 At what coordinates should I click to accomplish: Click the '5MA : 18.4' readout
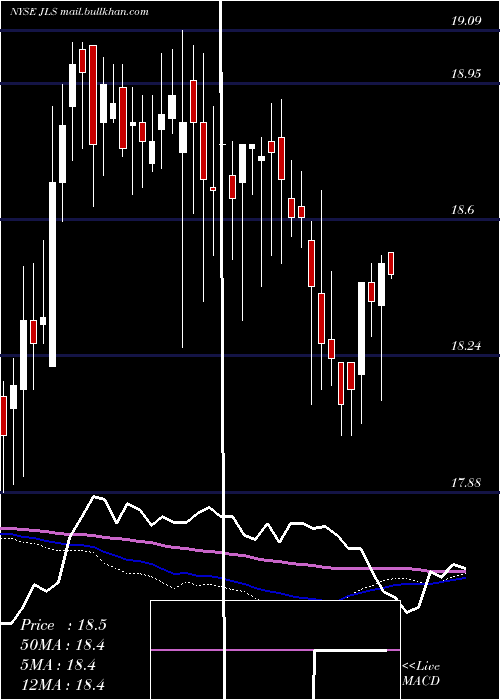click(58, 665)
